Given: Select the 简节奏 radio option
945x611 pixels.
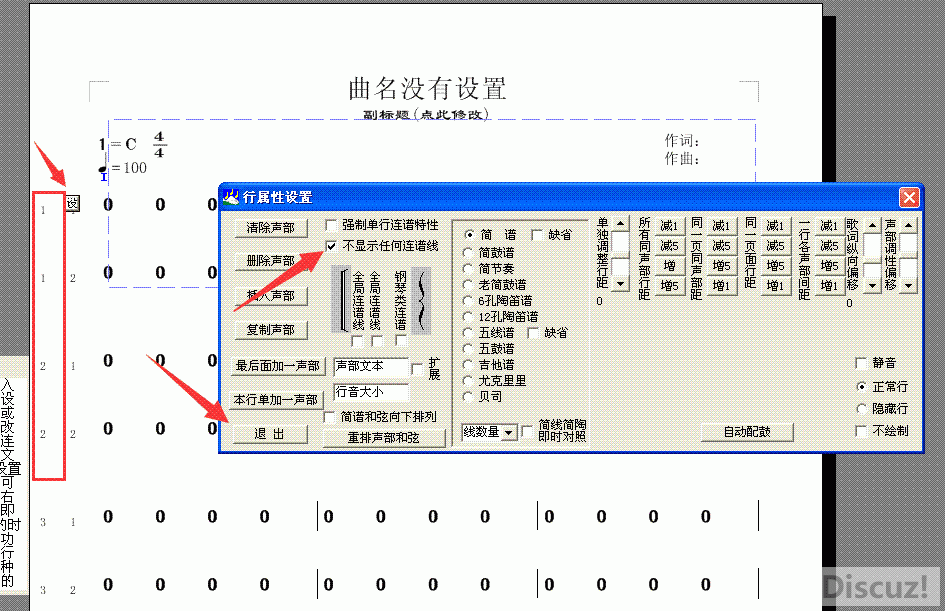Looking at the screenshot, I should [468, 269].
